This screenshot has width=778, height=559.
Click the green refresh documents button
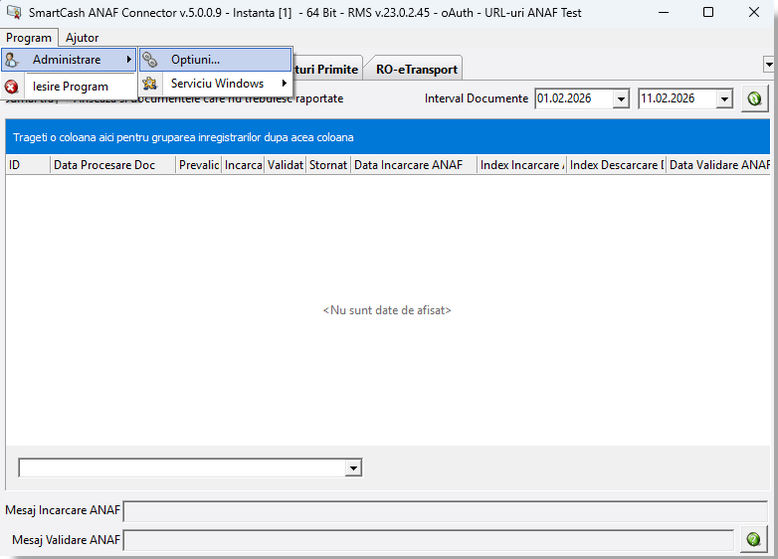point(755,99)
